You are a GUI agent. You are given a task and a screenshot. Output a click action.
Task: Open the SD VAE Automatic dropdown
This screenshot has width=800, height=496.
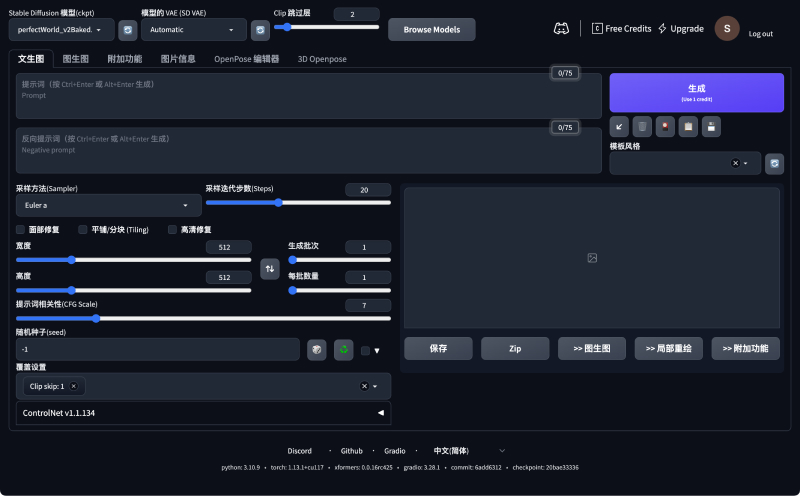pos(192,30)
